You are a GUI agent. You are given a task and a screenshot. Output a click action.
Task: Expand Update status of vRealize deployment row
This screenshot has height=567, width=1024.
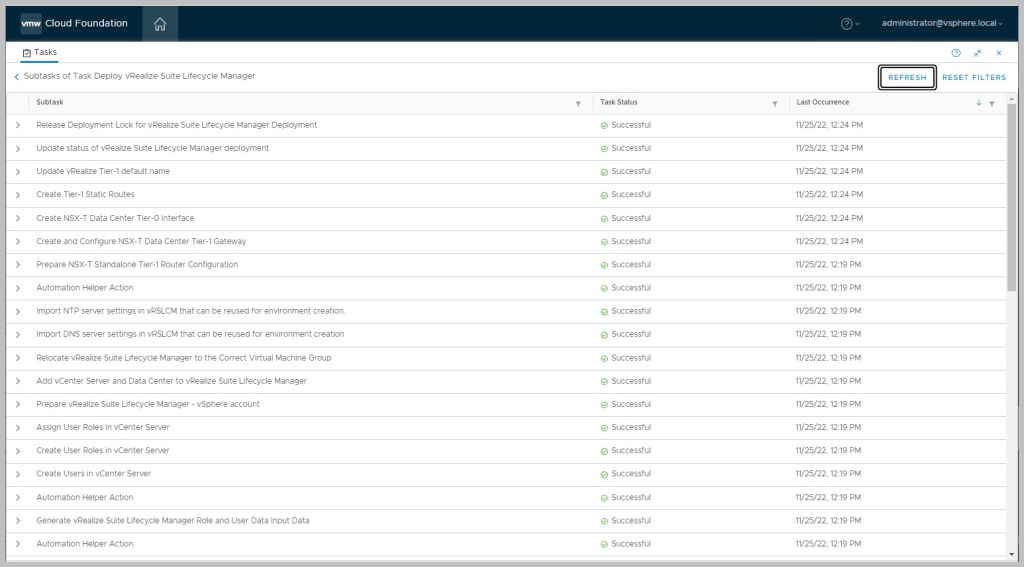pyautogui.click(x=18, y=148)
